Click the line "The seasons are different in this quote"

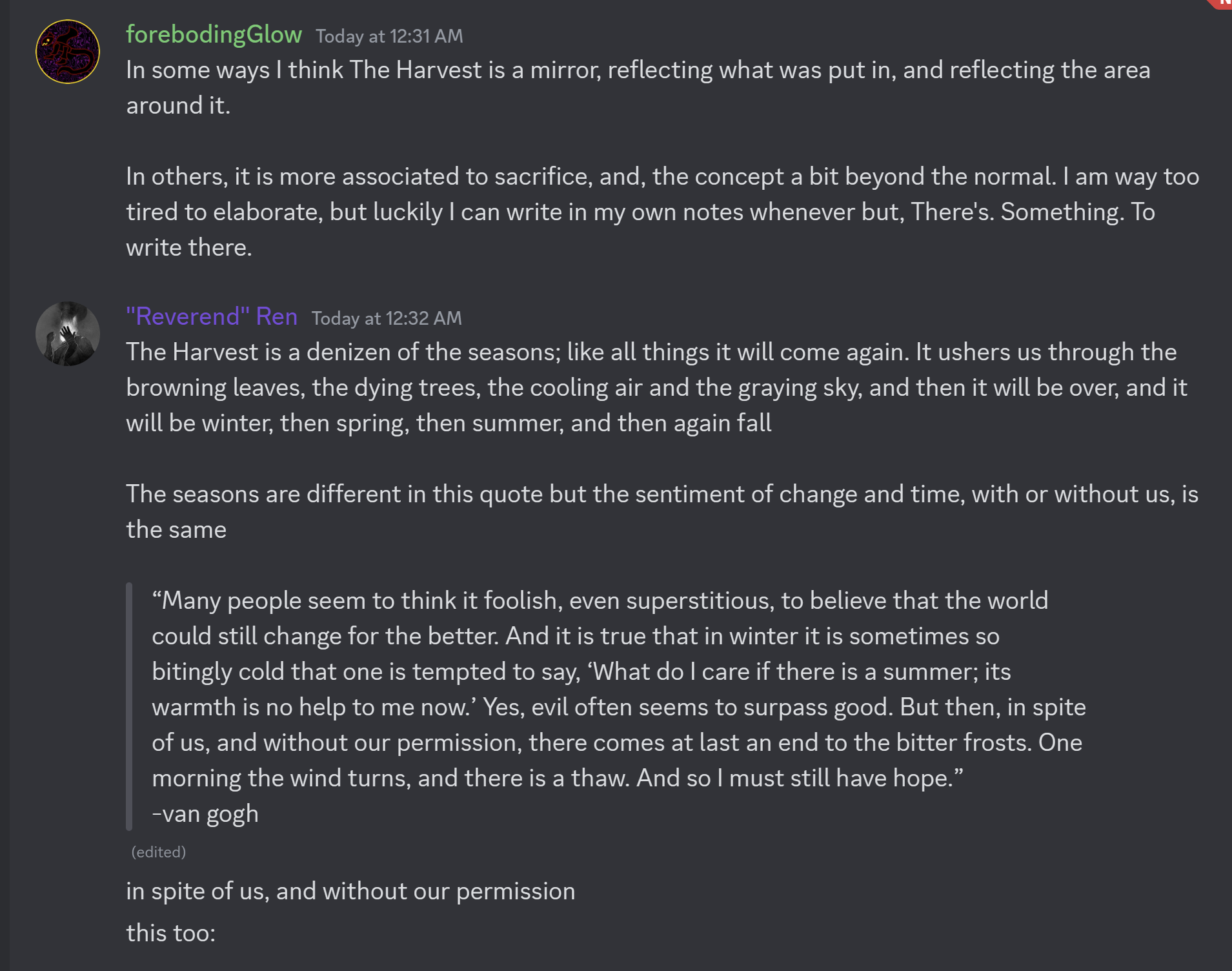[662, 494]
